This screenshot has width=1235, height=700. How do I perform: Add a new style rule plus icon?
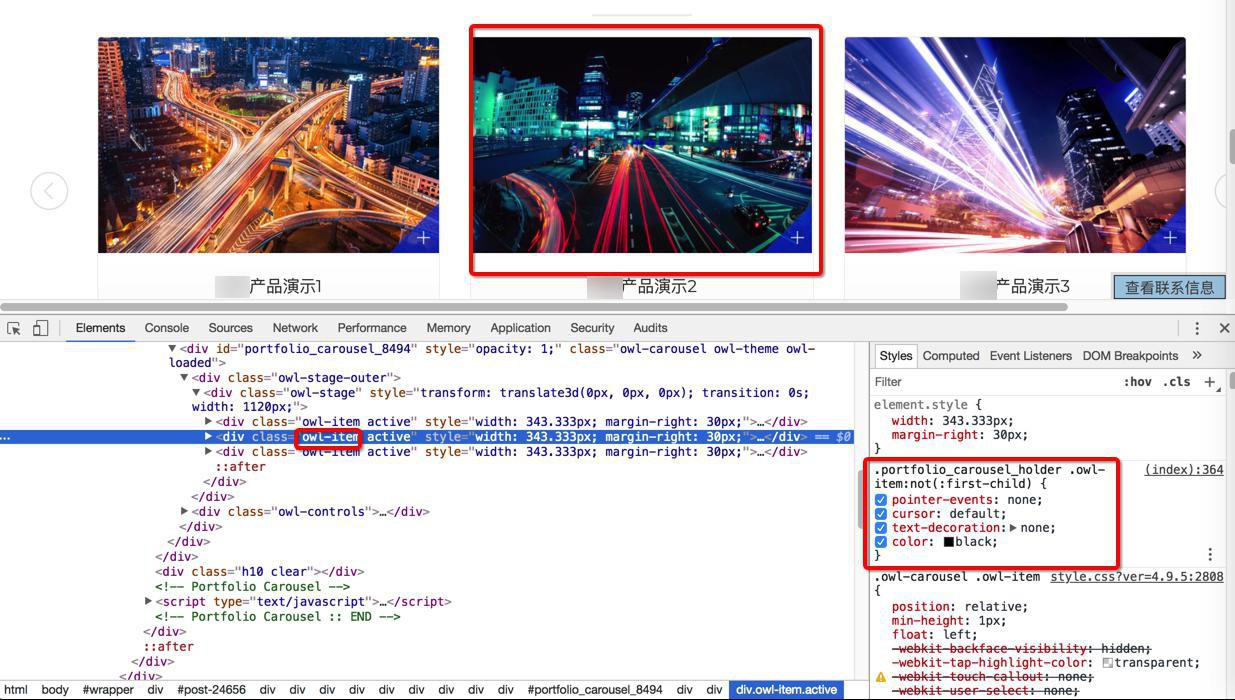(1209, 382)
